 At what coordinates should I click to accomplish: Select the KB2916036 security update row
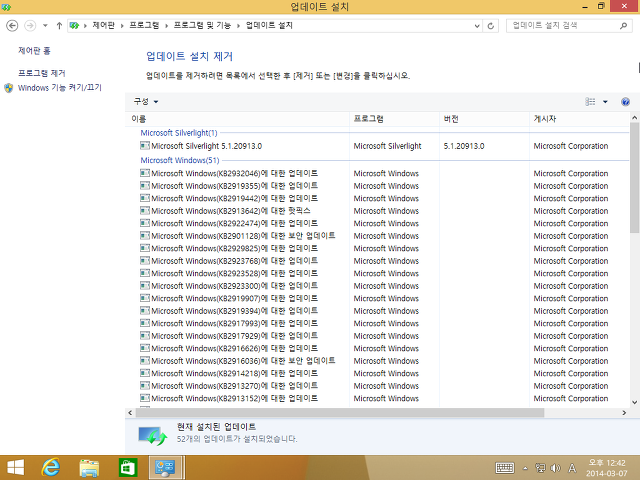pyautogui.click(x=377, y=360)
